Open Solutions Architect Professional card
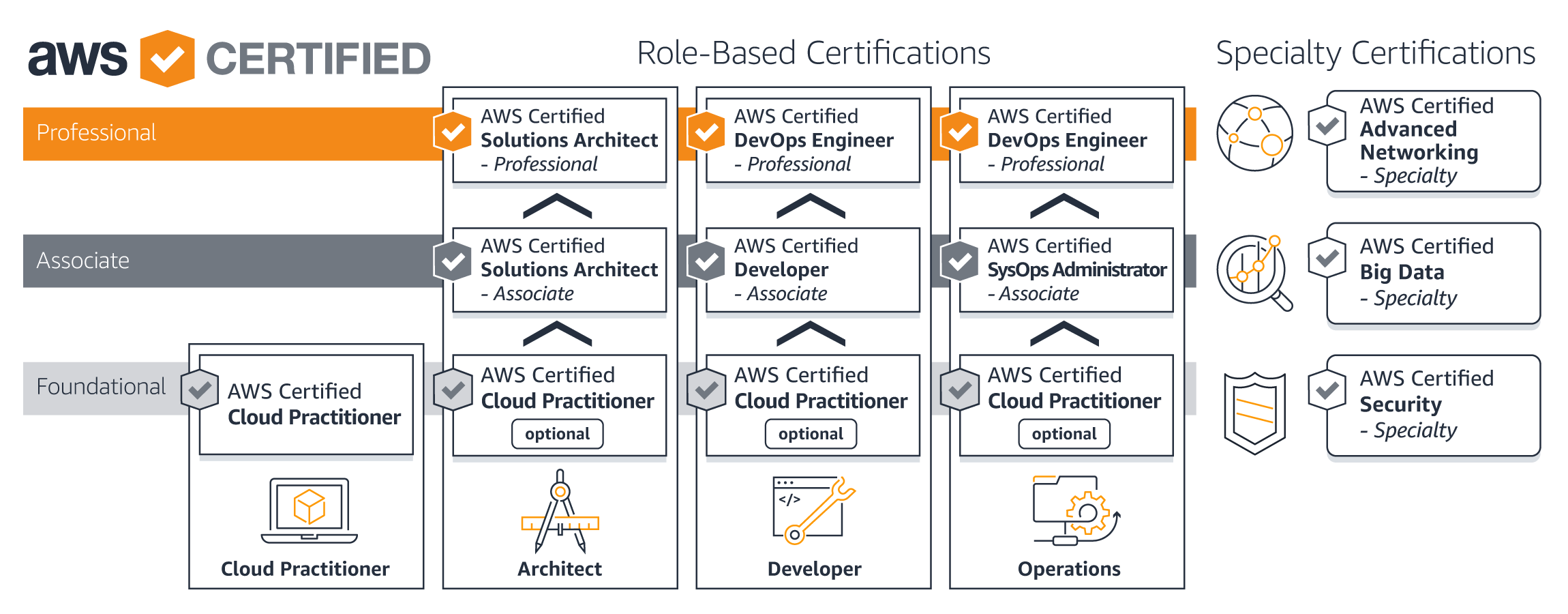 (560, 141)
